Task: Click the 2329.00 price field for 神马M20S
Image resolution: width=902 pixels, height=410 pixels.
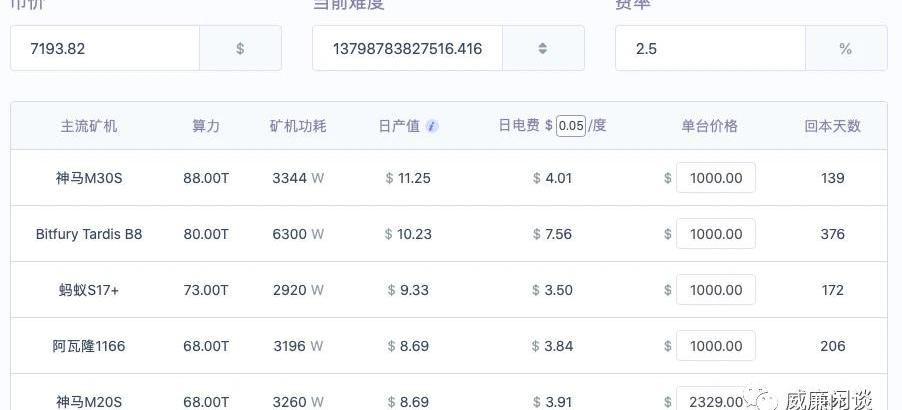Action: [715, 400]
